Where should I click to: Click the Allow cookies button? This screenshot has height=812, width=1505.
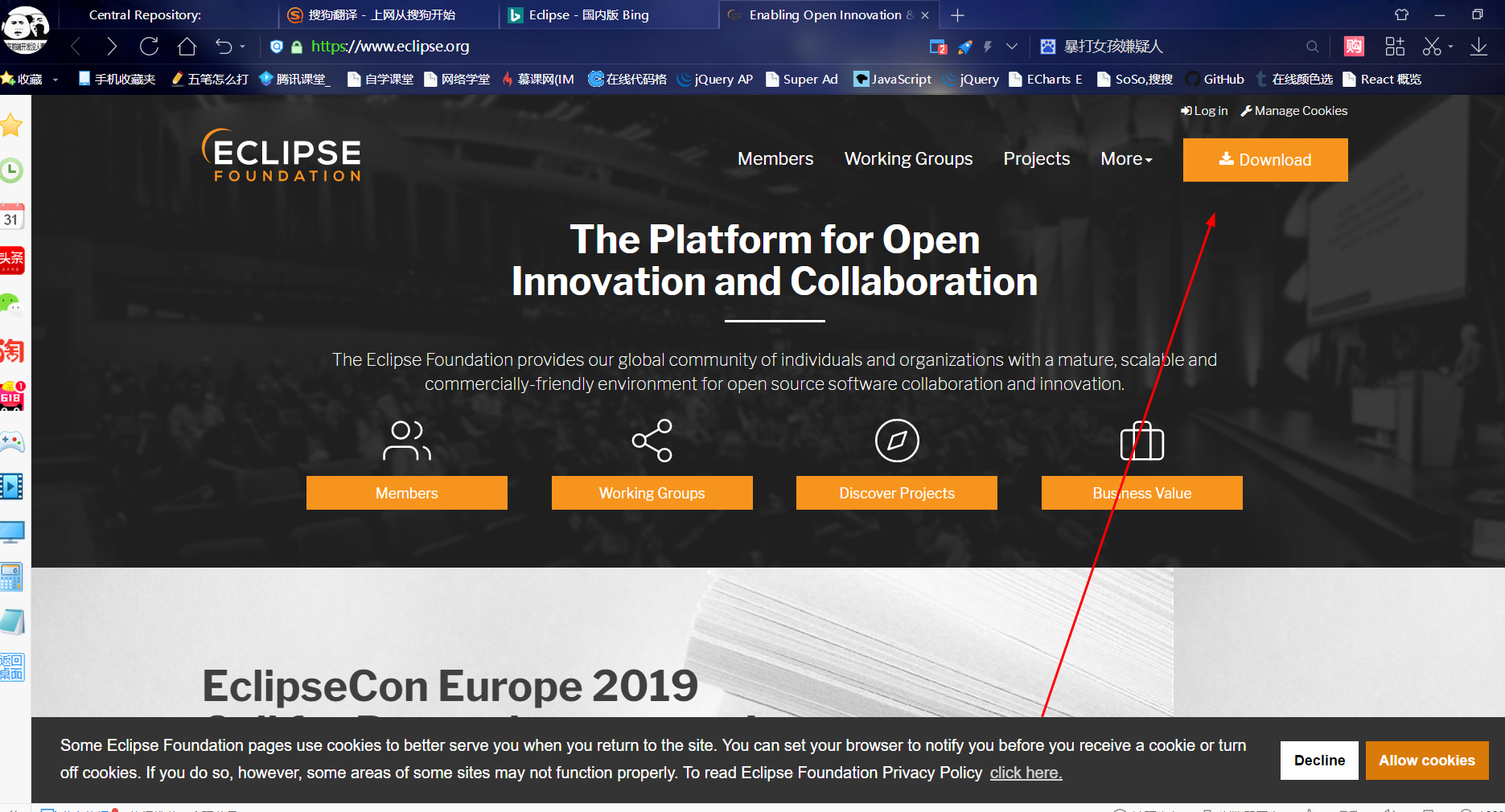[1427, 761]
